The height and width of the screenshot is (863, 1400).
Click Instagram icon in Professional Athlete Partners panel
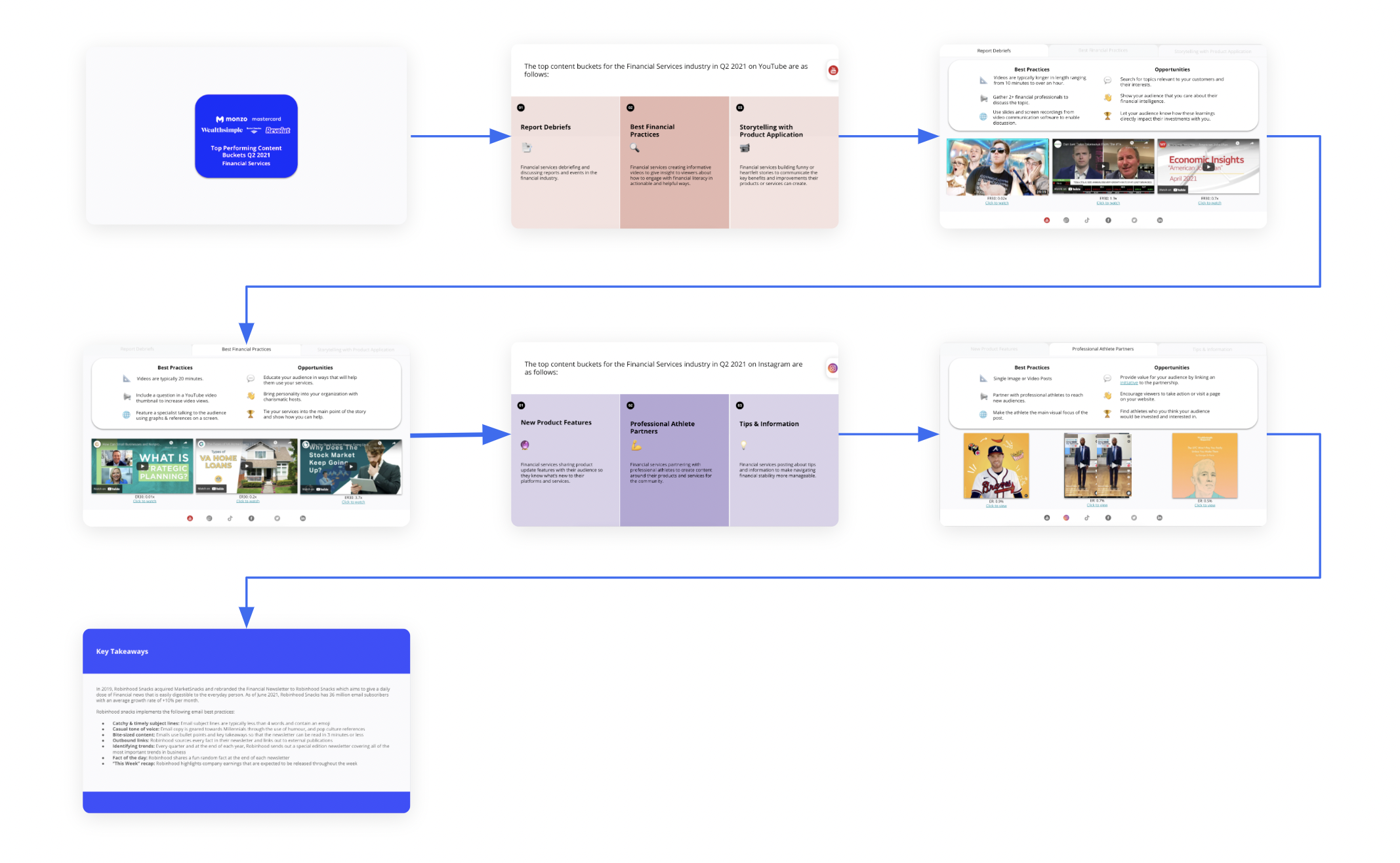(x=1066, y=518)
